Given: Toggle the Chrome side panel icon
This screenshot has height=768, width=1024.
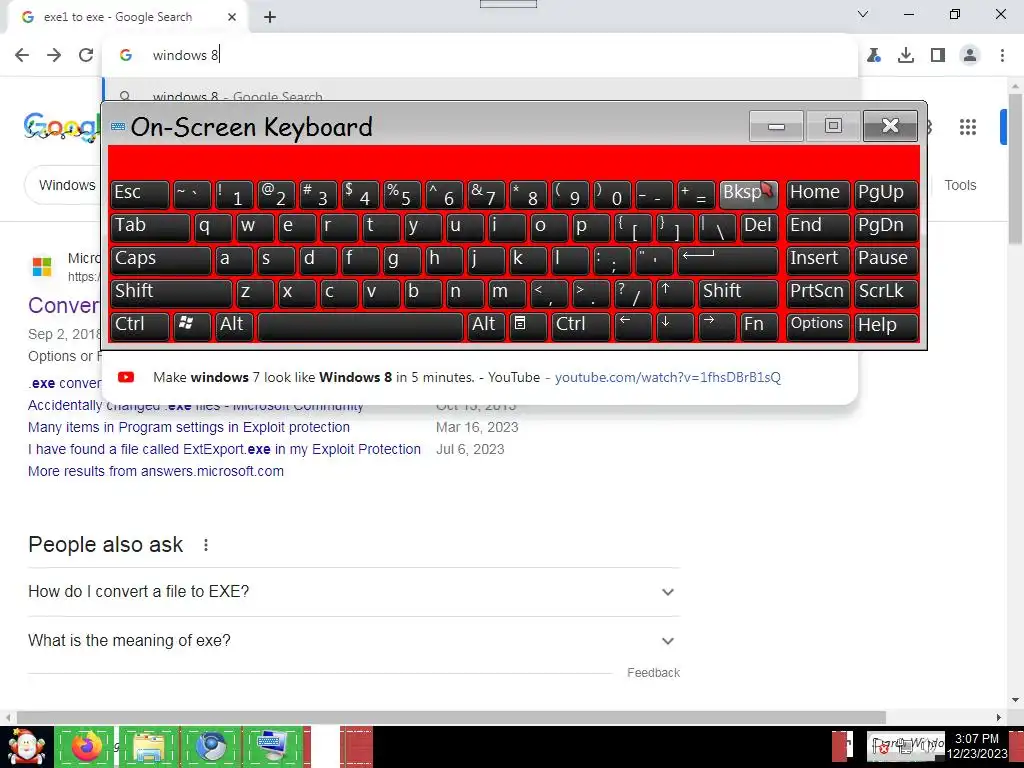Looking at the screenshot, I should tap(938, 55).
